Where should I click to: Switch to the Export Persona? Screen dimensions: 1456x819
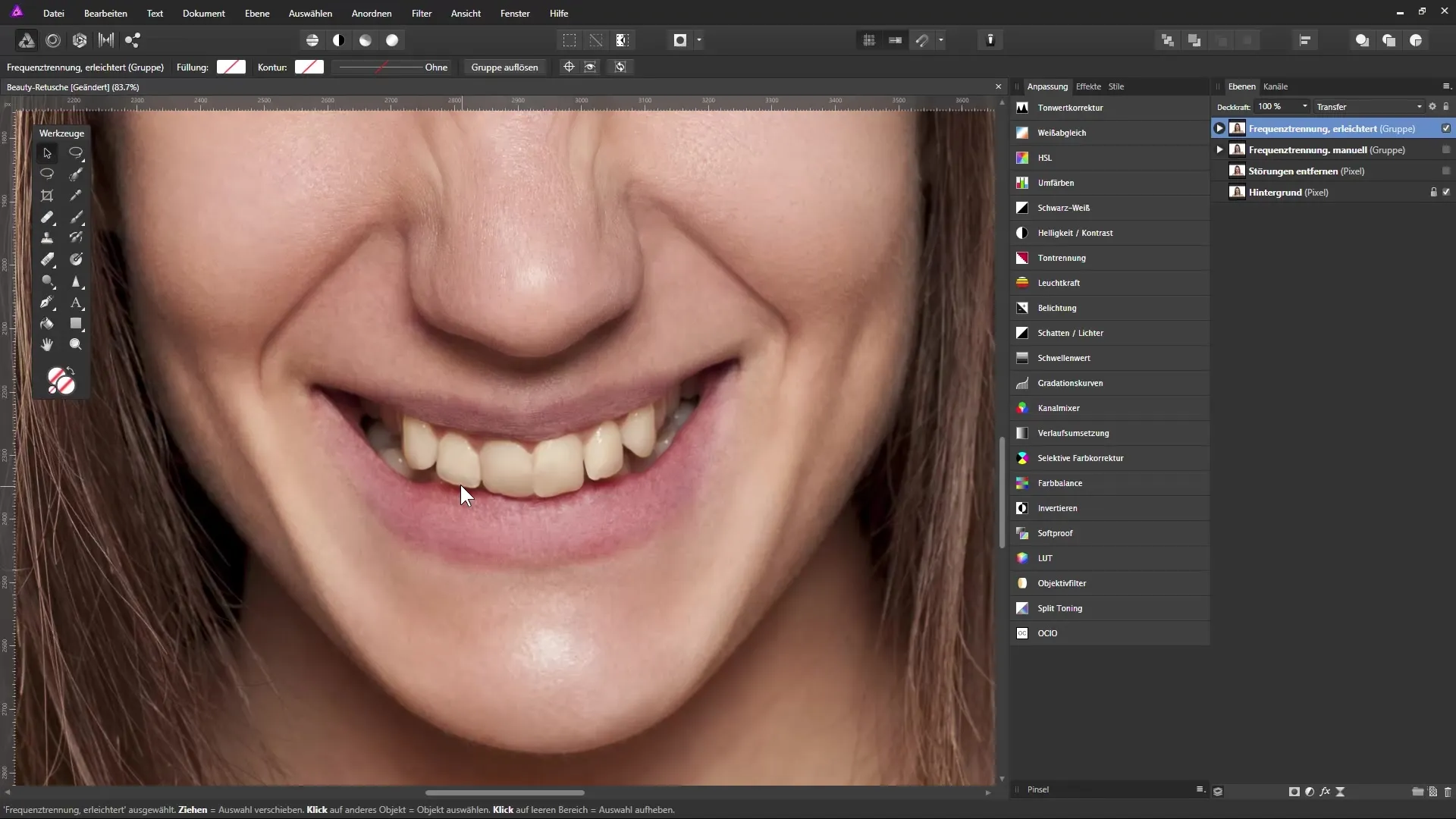coord(133,40)
